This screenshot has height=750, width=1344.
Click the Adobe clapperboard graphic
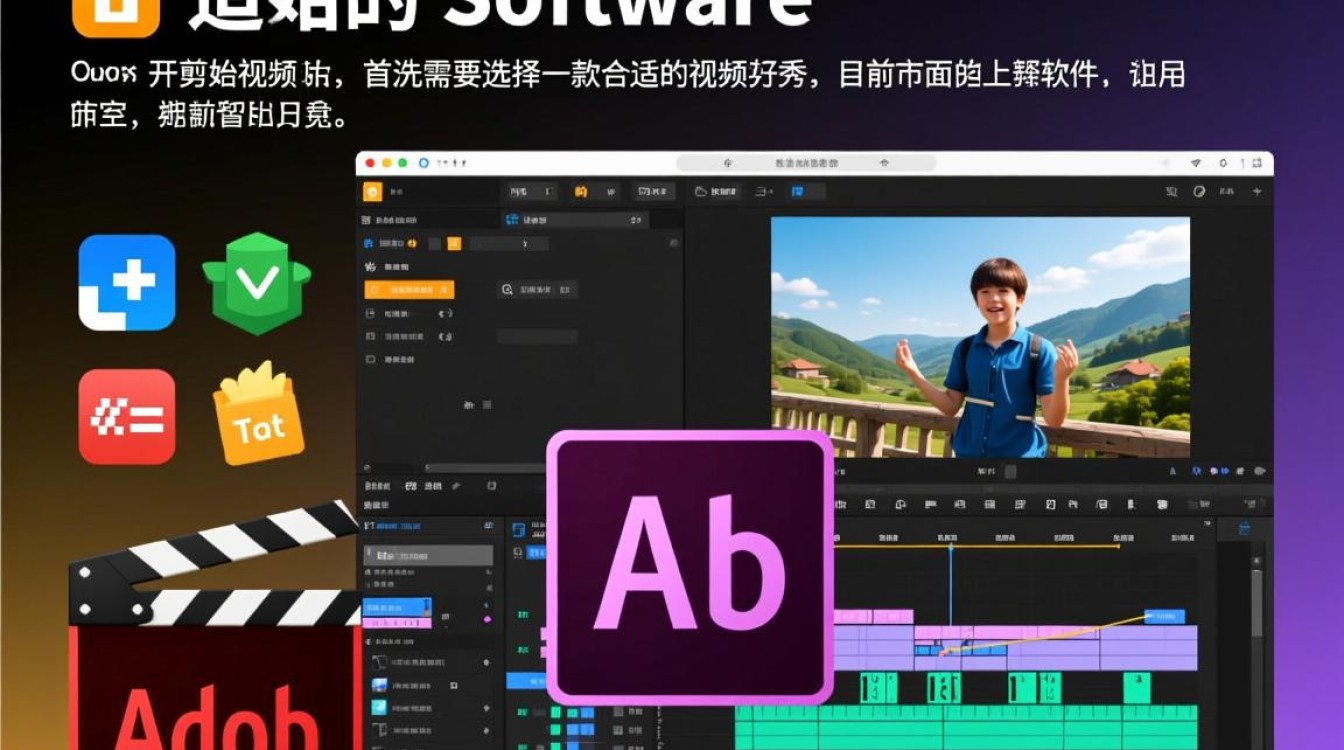[215, 625]
